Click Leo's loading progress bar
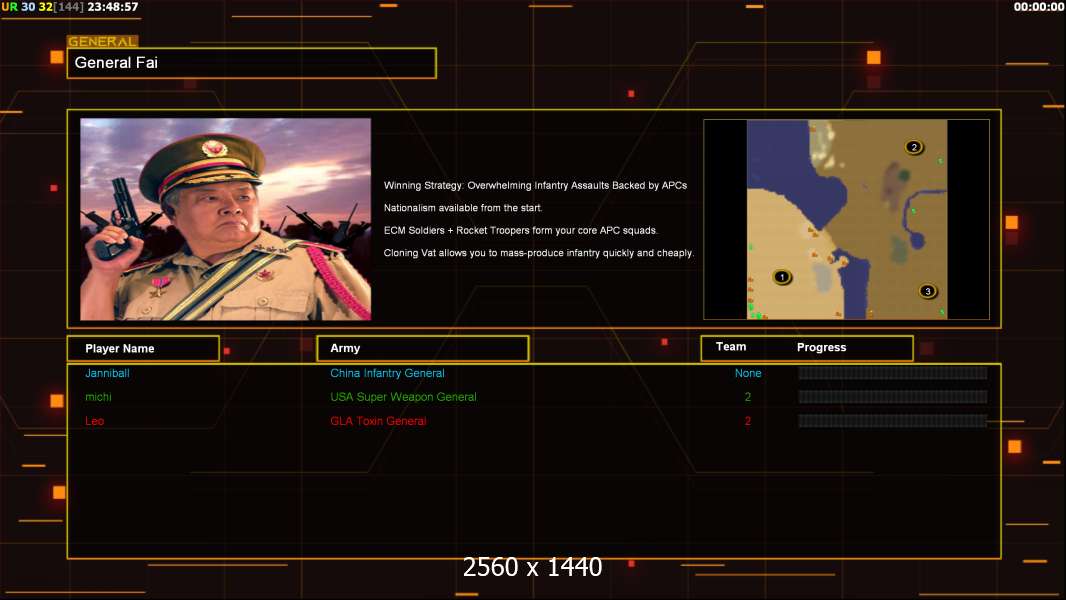 tap(892, 421)
